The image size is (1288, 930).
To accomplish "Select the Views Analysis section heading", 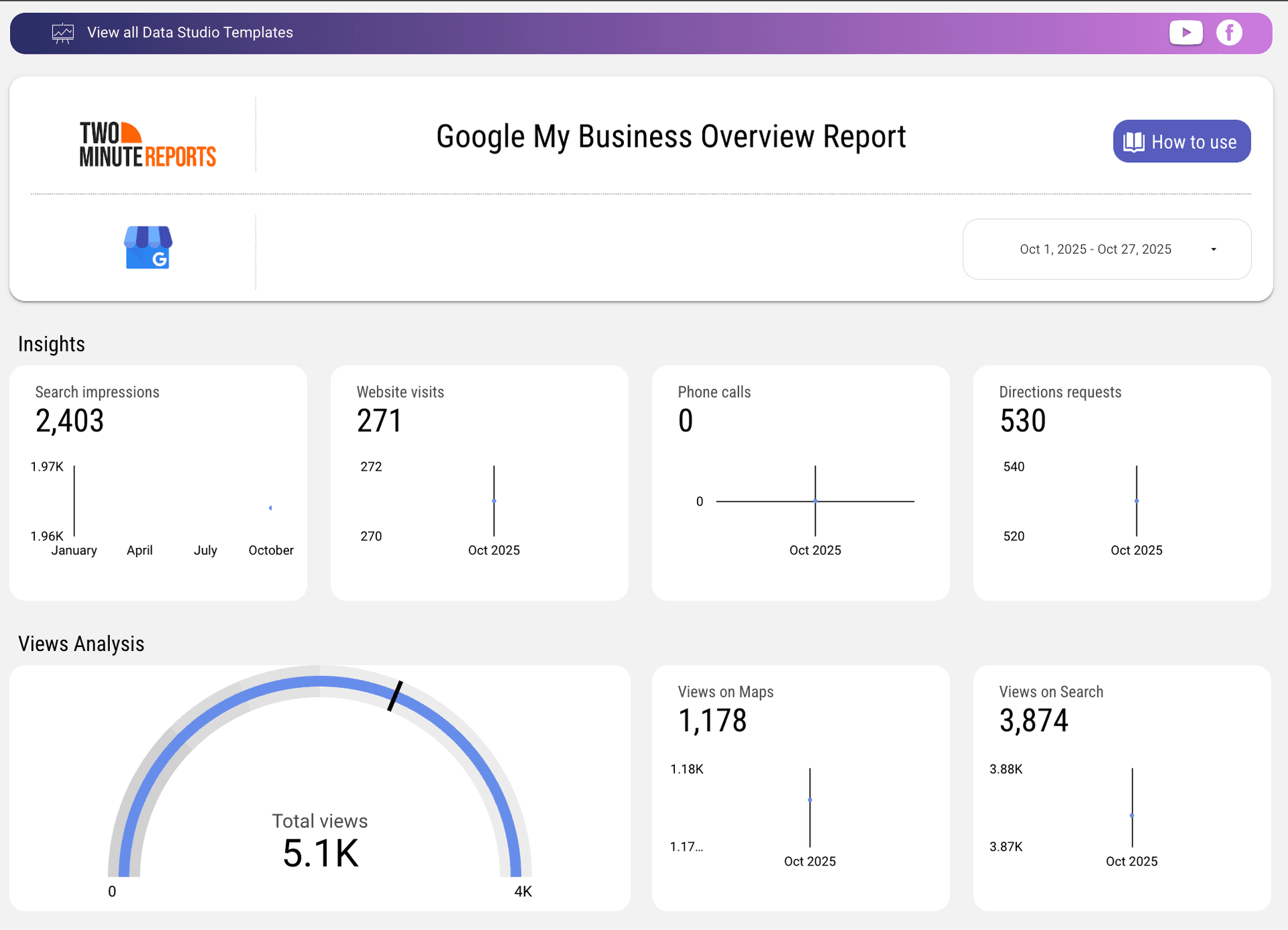I will (x=81, y=644).
